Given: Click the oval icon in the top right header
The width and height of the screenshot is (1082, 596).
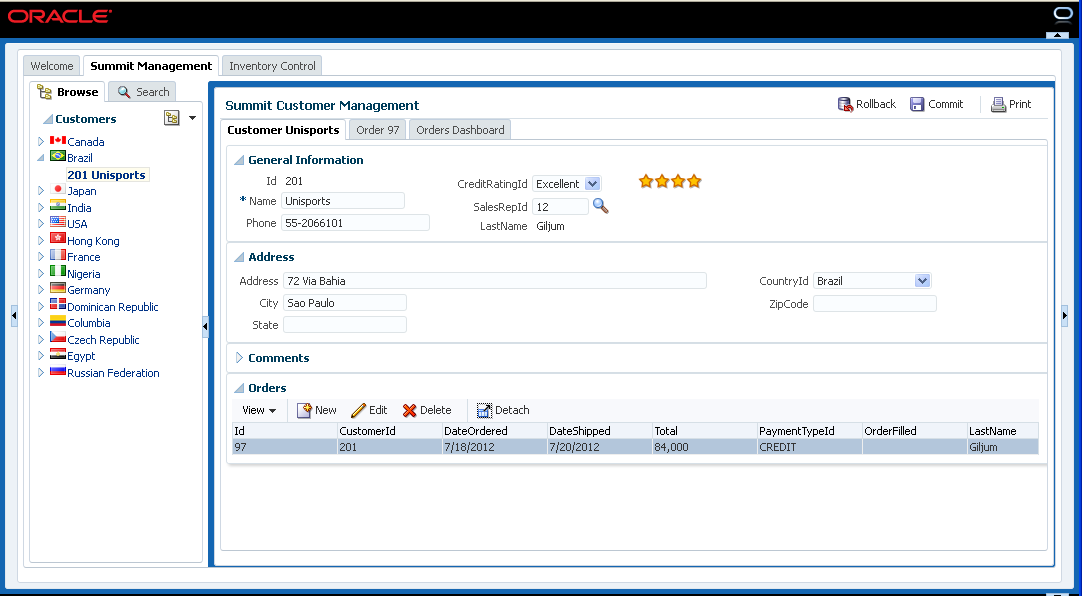Looking at the screenshot, I should (x=1063, y=14).
